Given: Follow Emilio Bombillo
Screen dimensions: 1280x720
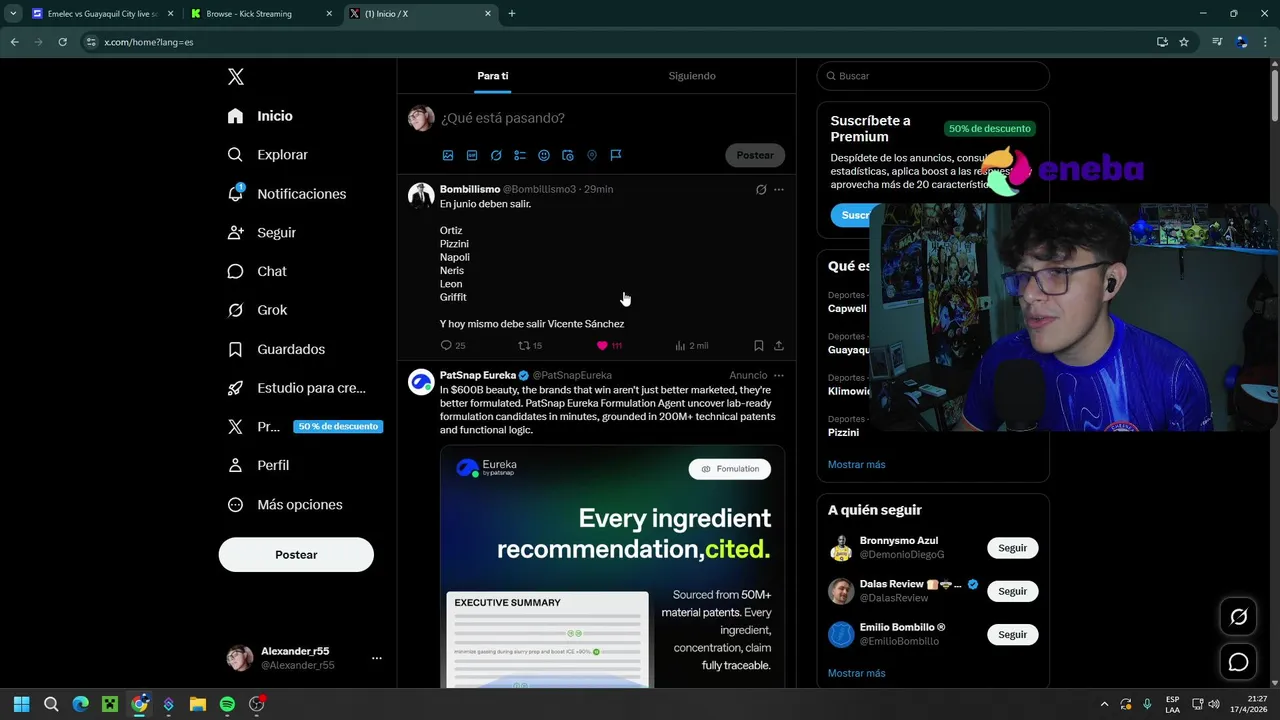Looking at the screenshot, I should [1012, 634].
